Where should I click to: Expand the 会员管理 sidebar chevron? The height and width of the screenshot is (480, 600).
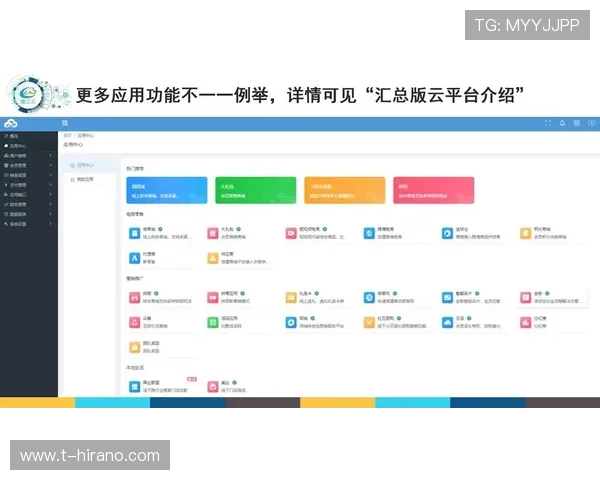[x=51, y=165]
